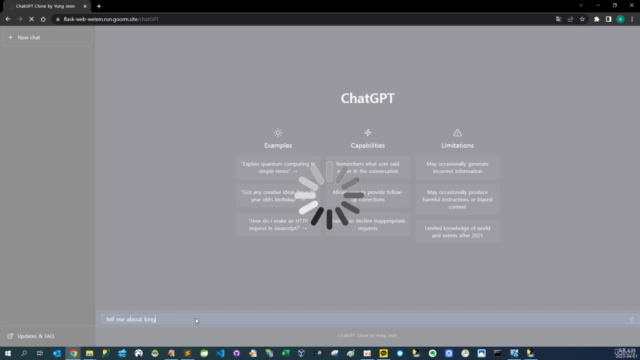640x360 pixels.
Task: Bookmark this tab with the star icon
Action: pos(582,19)
